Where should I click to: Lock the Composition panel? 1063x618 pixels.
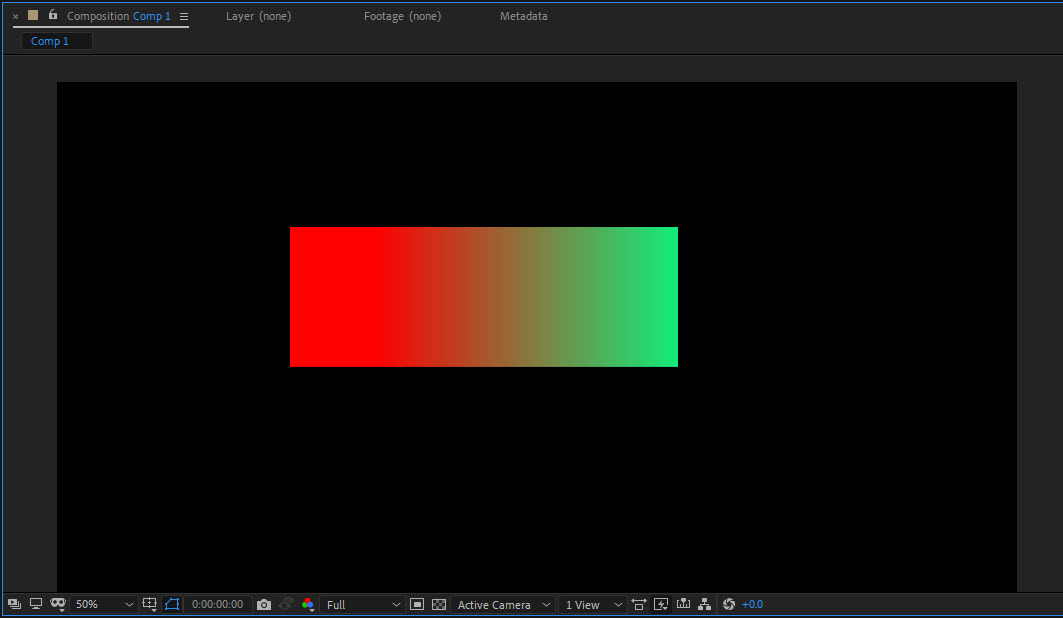[x=52, y=16]
